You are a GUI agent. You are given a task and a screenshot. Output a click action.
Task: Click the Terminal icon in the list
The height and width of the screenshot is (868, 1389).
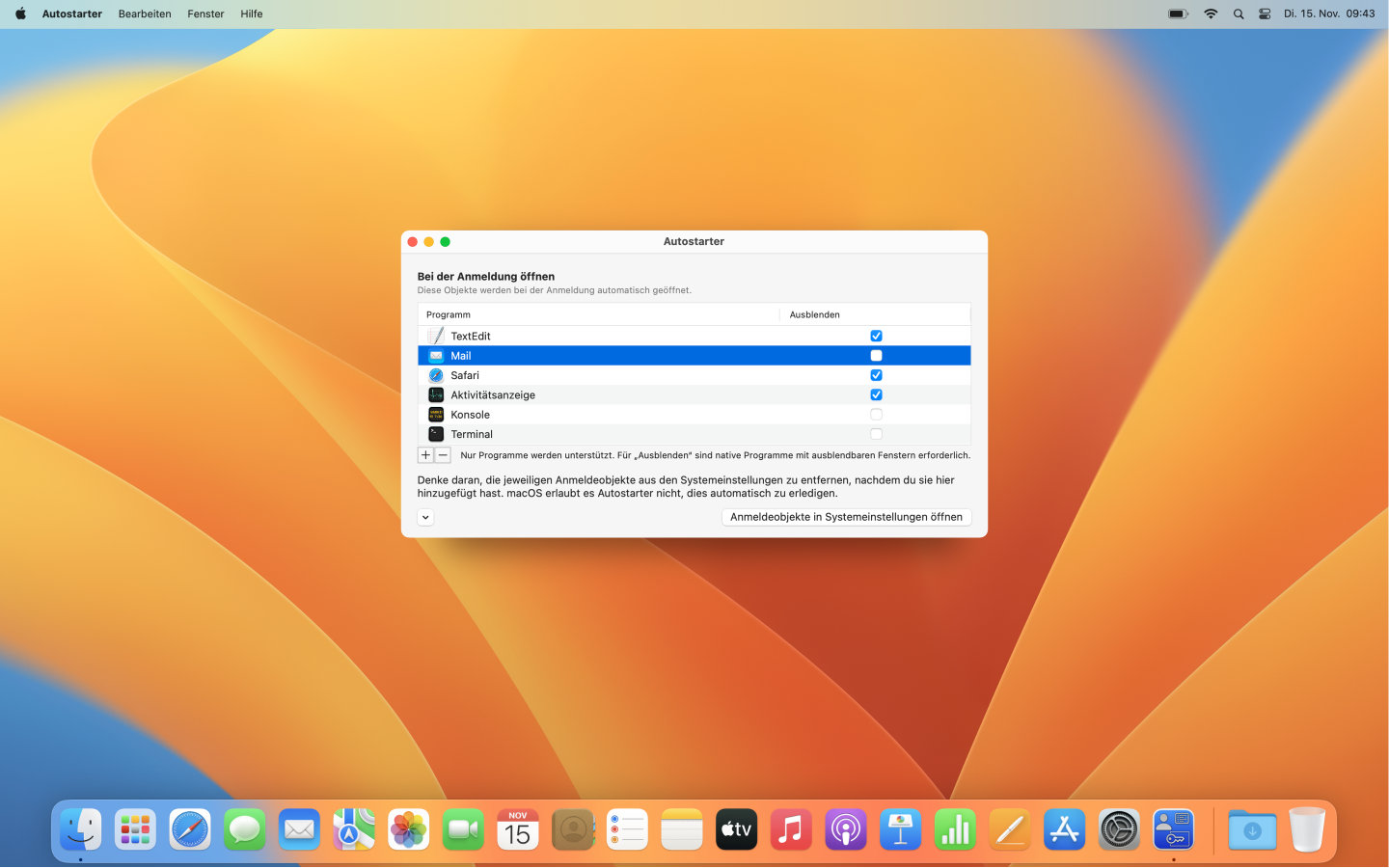point(436,434)
